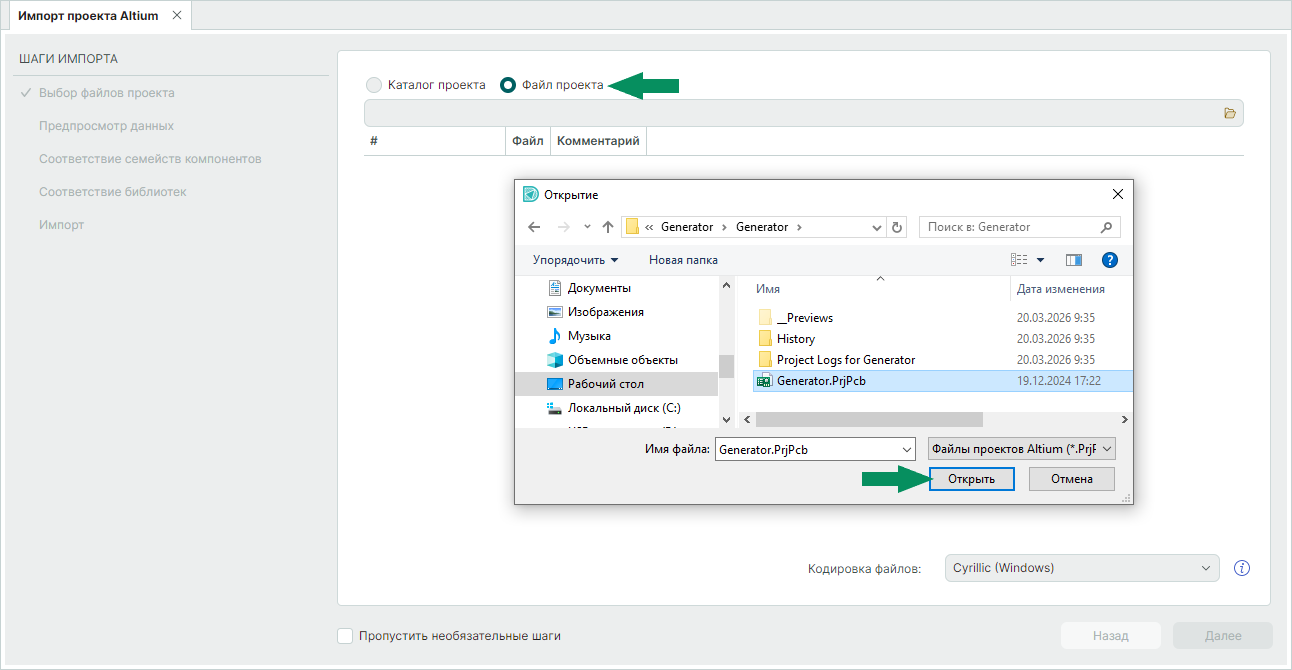Click the info icon beside encoding dropdown
Viewport: 1292px width, 670px height.
click(x=1242, y=568)
